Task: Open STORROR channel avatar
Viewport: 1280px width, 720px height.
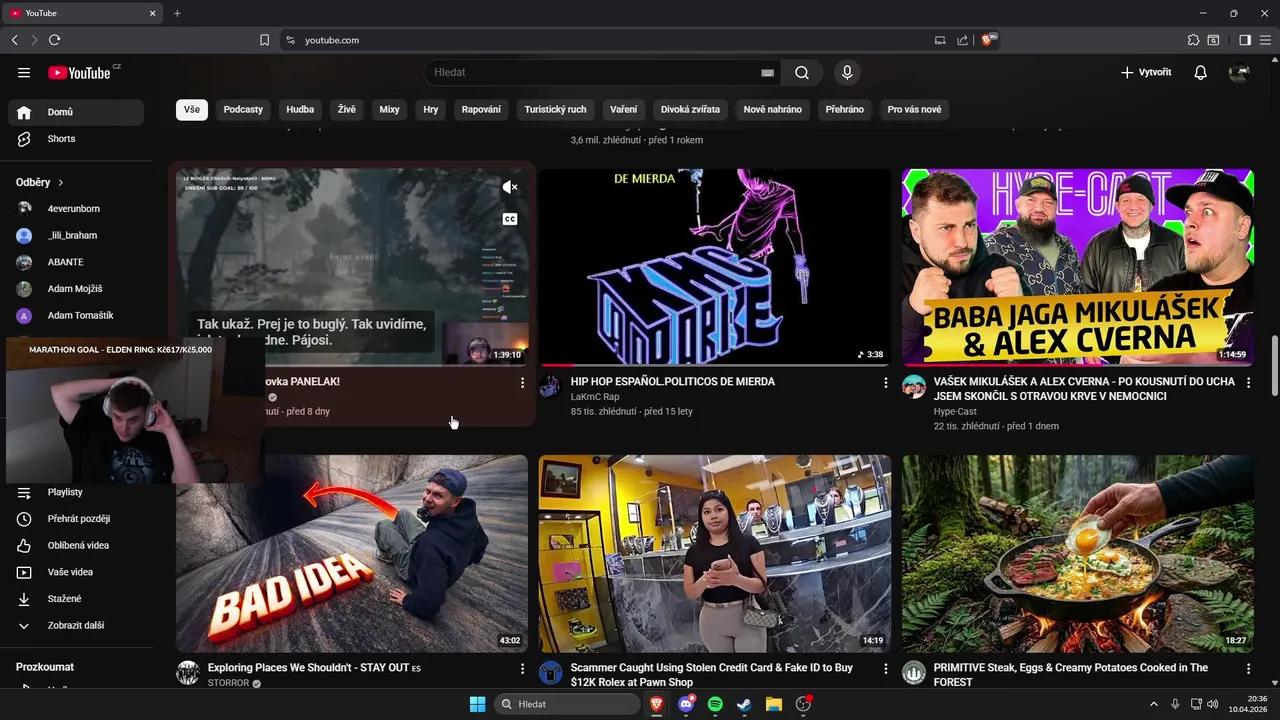Action: [x=188, y=673]
